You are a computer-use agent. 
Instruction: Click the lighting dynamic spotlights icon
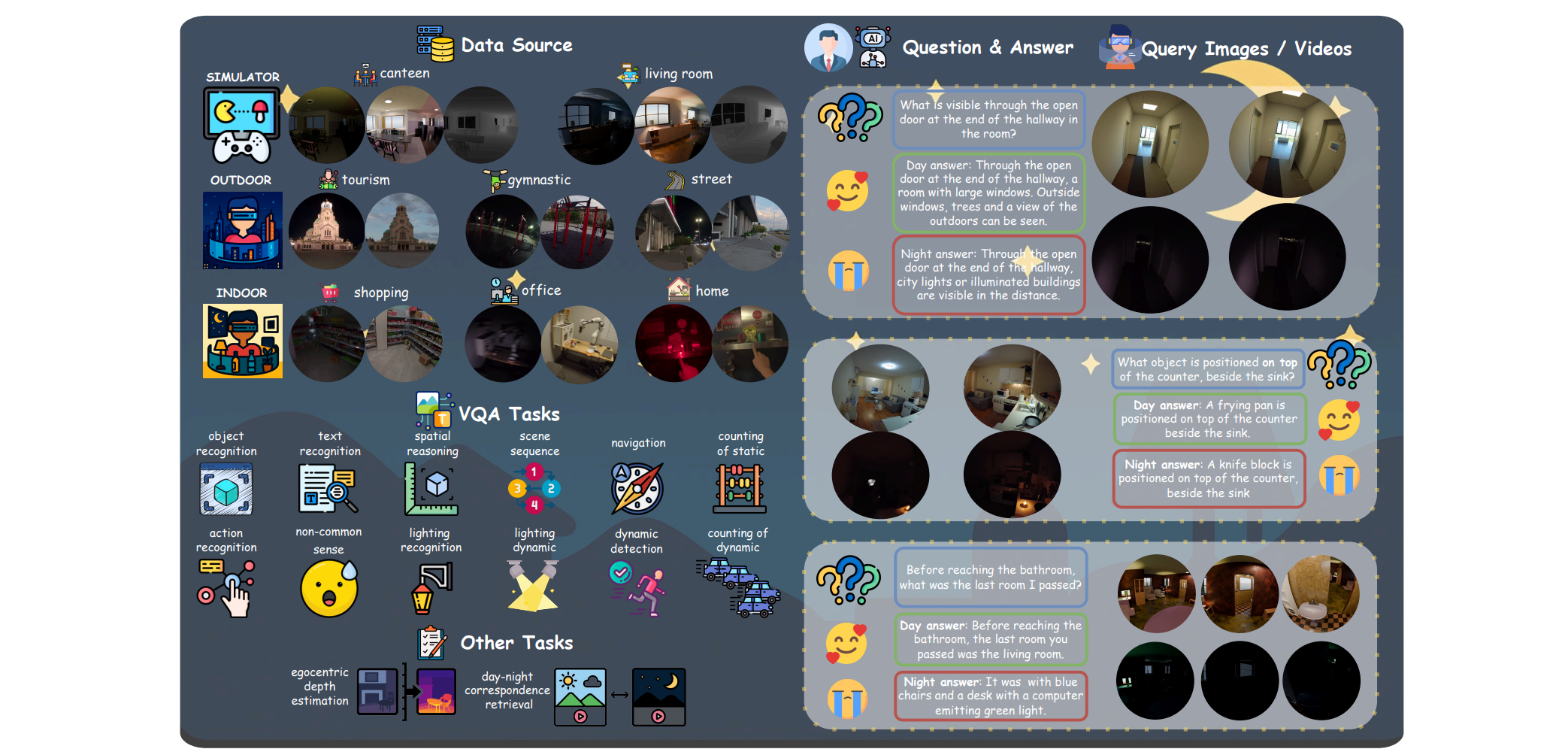pos(534,587)
